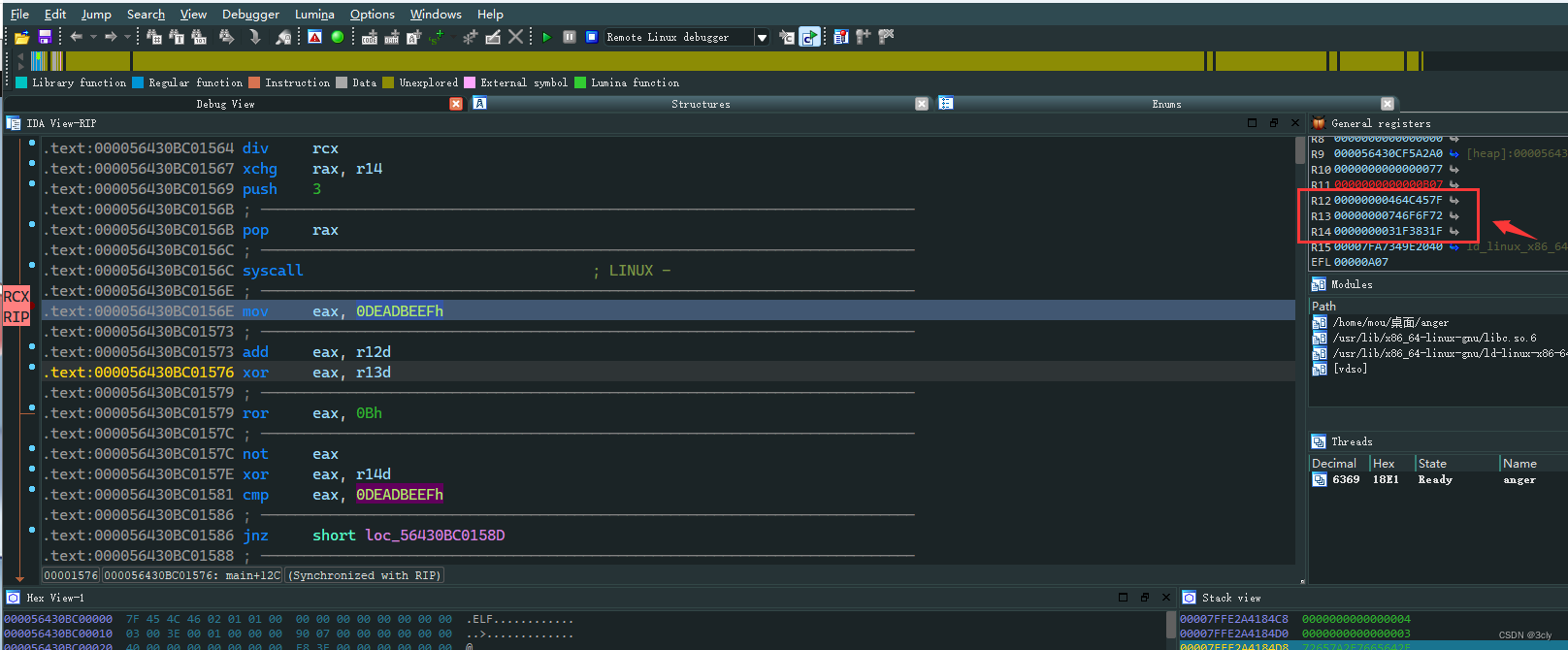Open the Windows menu
Viewport: 1568px width, 650px height.
(436, 14)
